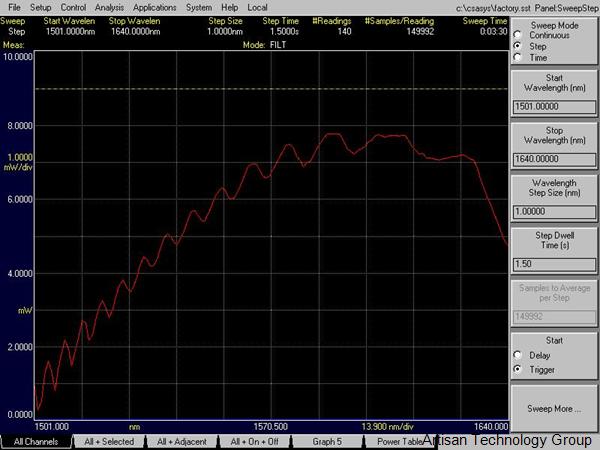Click the Start Wavelength input field
Viewport: 600px width, 450px height.
pos(553,104)
